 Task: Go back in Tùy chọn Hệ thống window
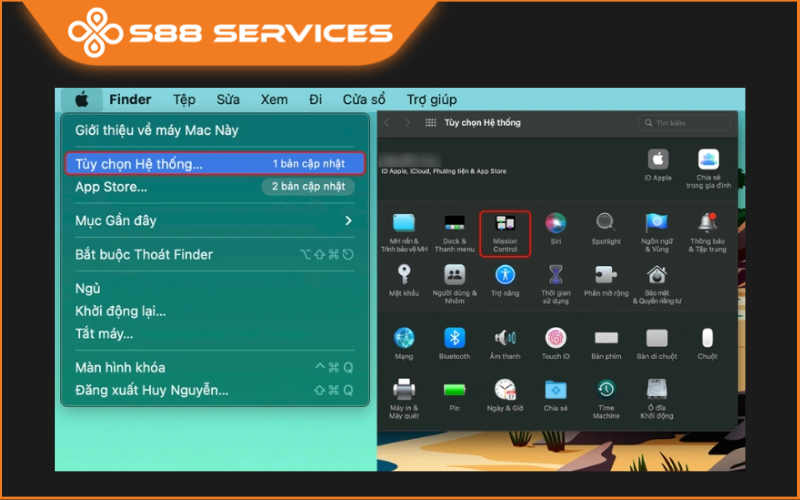[387, 122]
